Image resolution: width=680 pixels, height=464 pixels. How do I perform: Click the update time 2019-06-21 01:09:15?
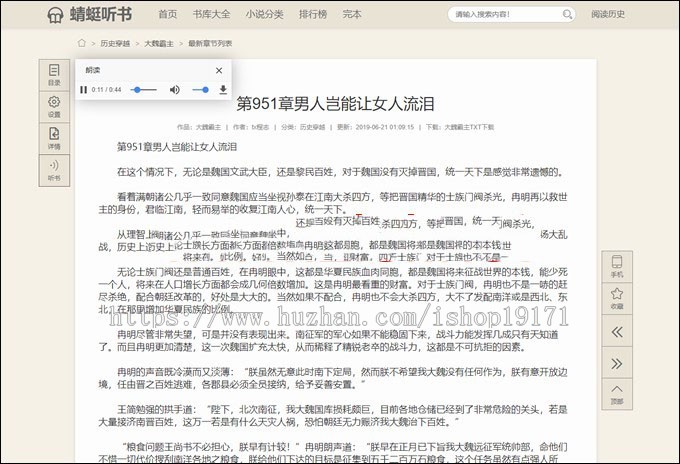coord(385,127)
